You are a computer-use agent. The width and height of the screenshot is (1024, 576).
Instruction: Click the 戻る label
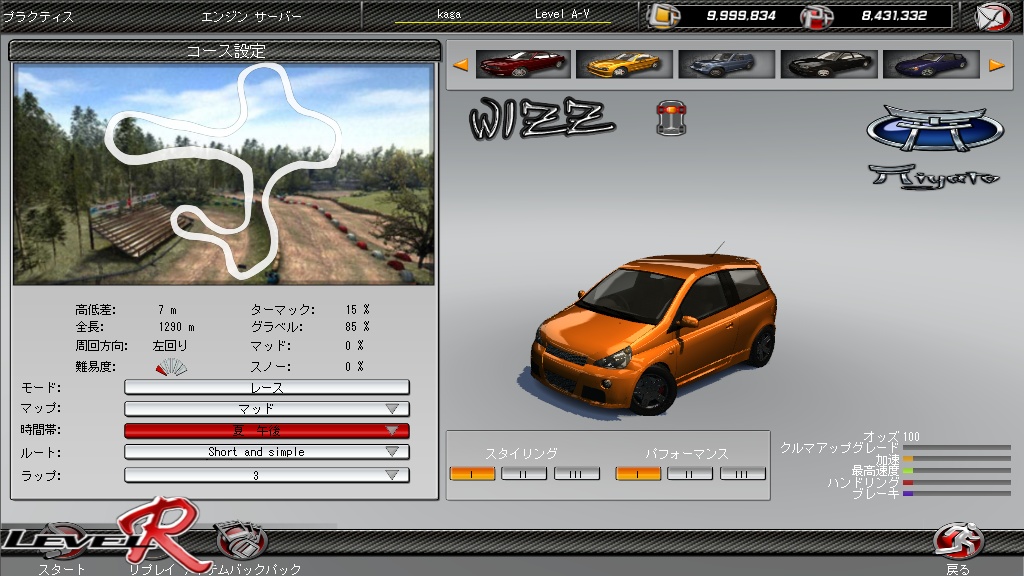[x=957, y=569]
